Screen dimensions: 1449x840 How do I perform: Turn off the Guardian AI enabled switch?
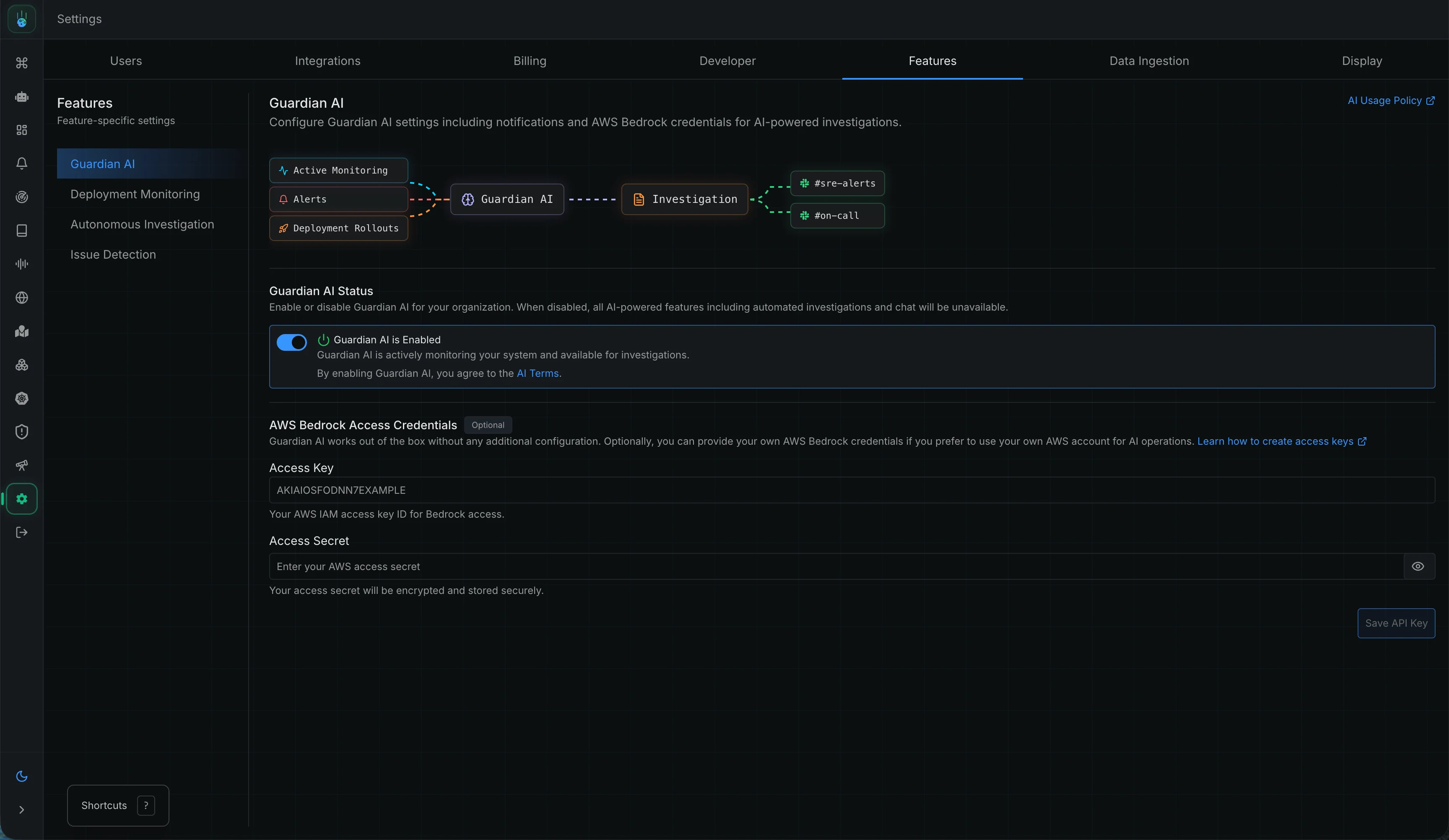coord(291,343)
